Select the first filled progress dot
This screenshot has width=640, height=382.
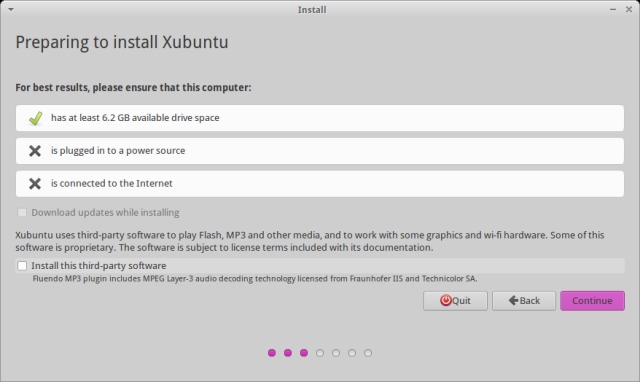coord(272,353)
